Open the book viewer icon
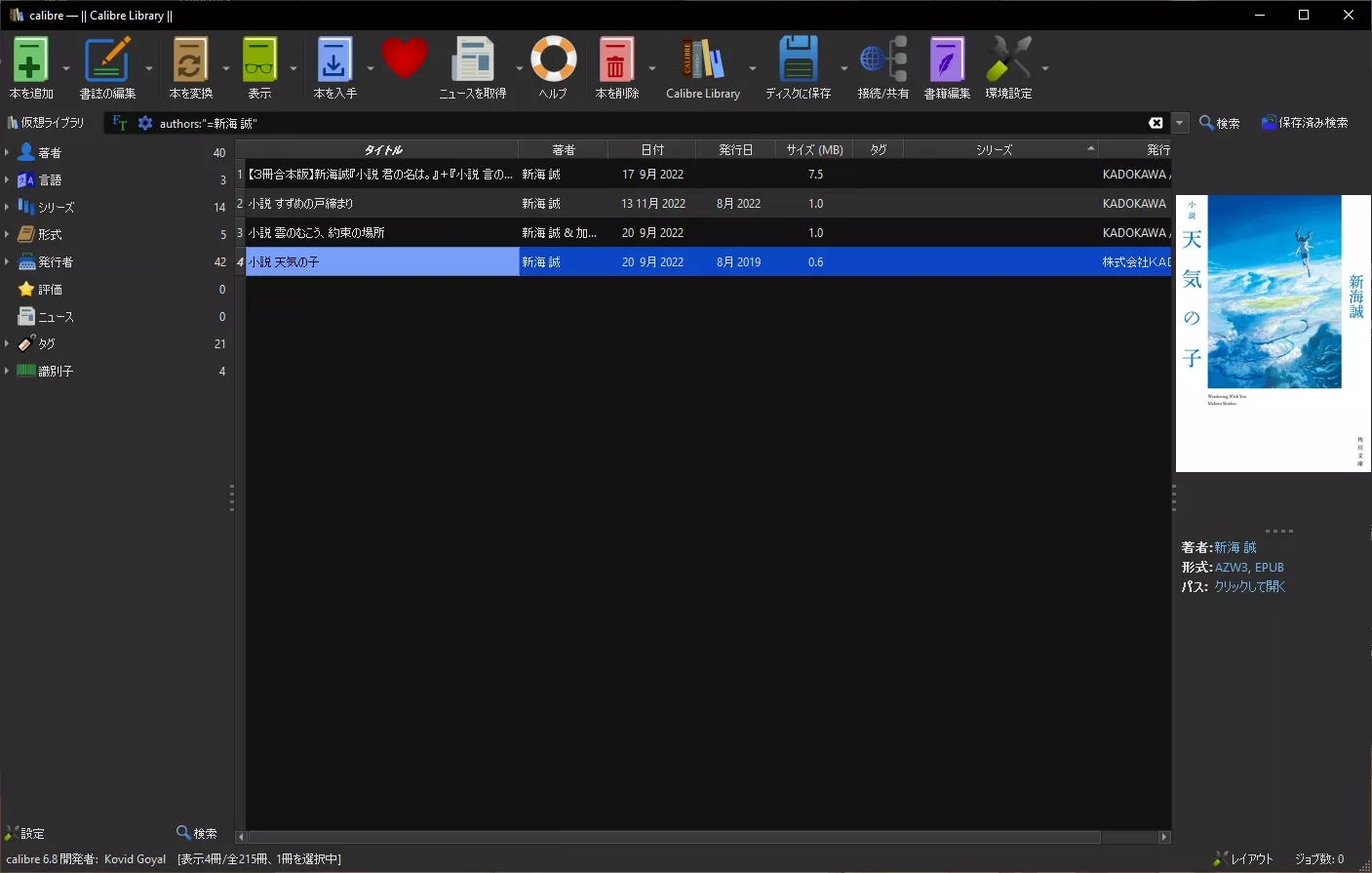1372x873 pixels. coord(259,60)
